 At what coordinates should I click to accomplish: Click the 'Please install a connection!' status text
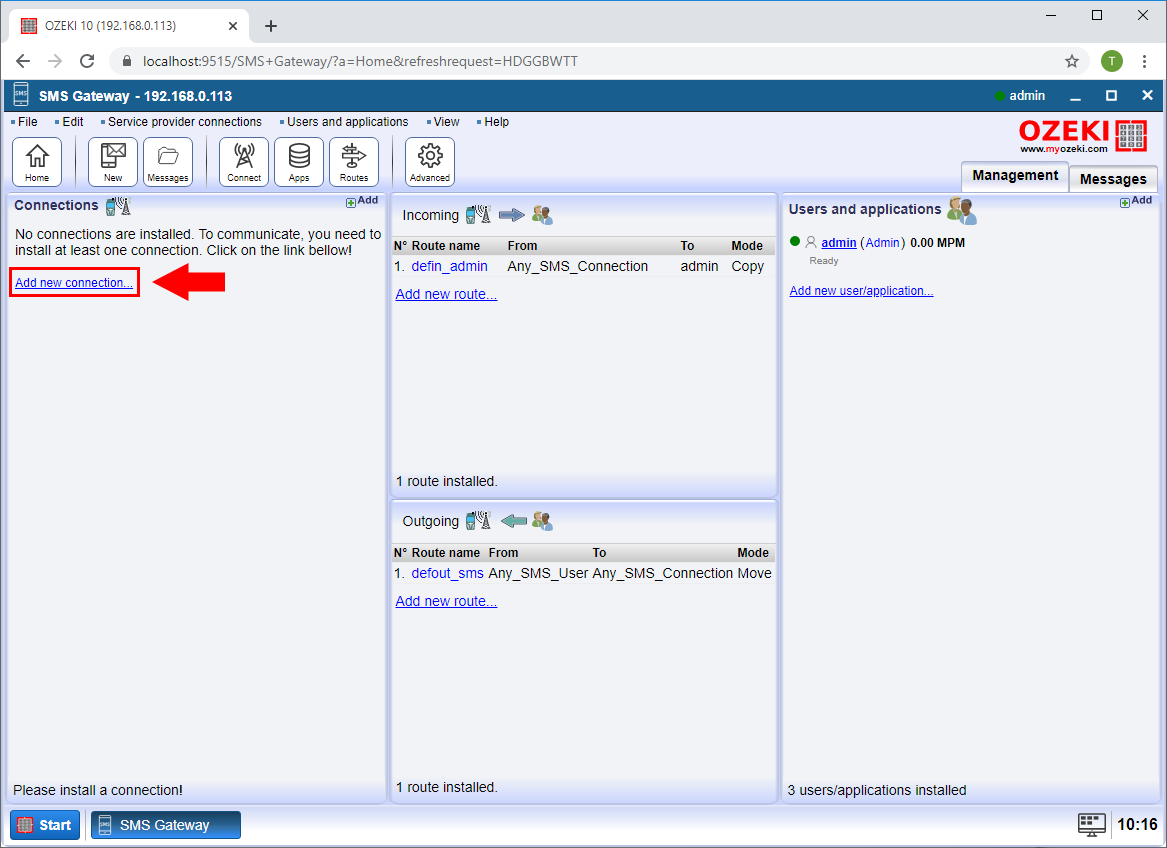pos(97,791)
